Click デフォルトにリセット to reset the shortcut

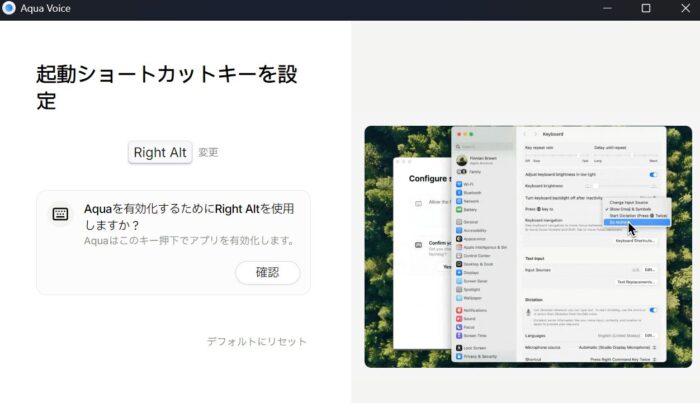pos(257,341)
